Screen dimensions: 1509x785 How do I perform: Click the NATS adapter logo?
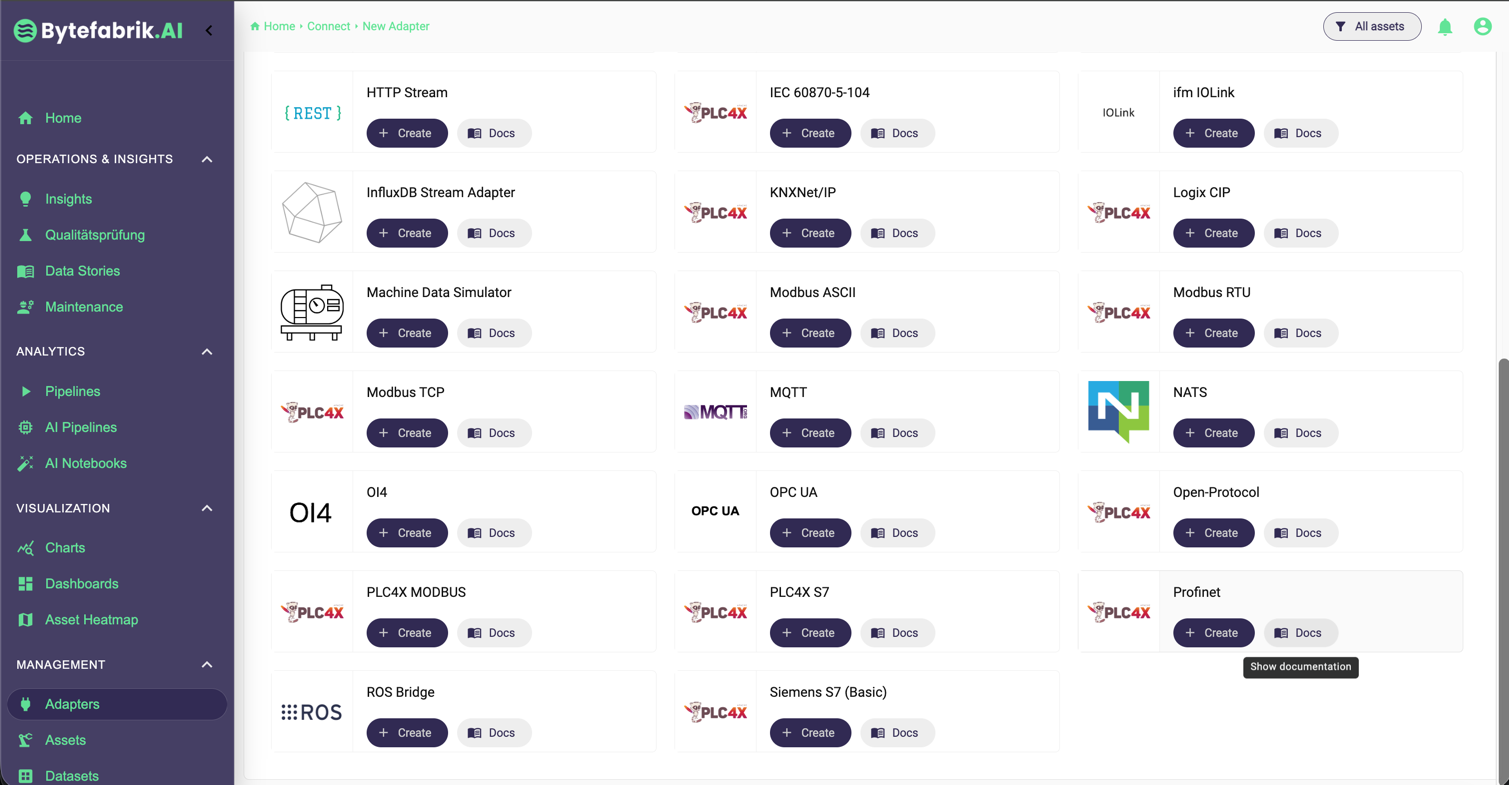(1118, 412)
